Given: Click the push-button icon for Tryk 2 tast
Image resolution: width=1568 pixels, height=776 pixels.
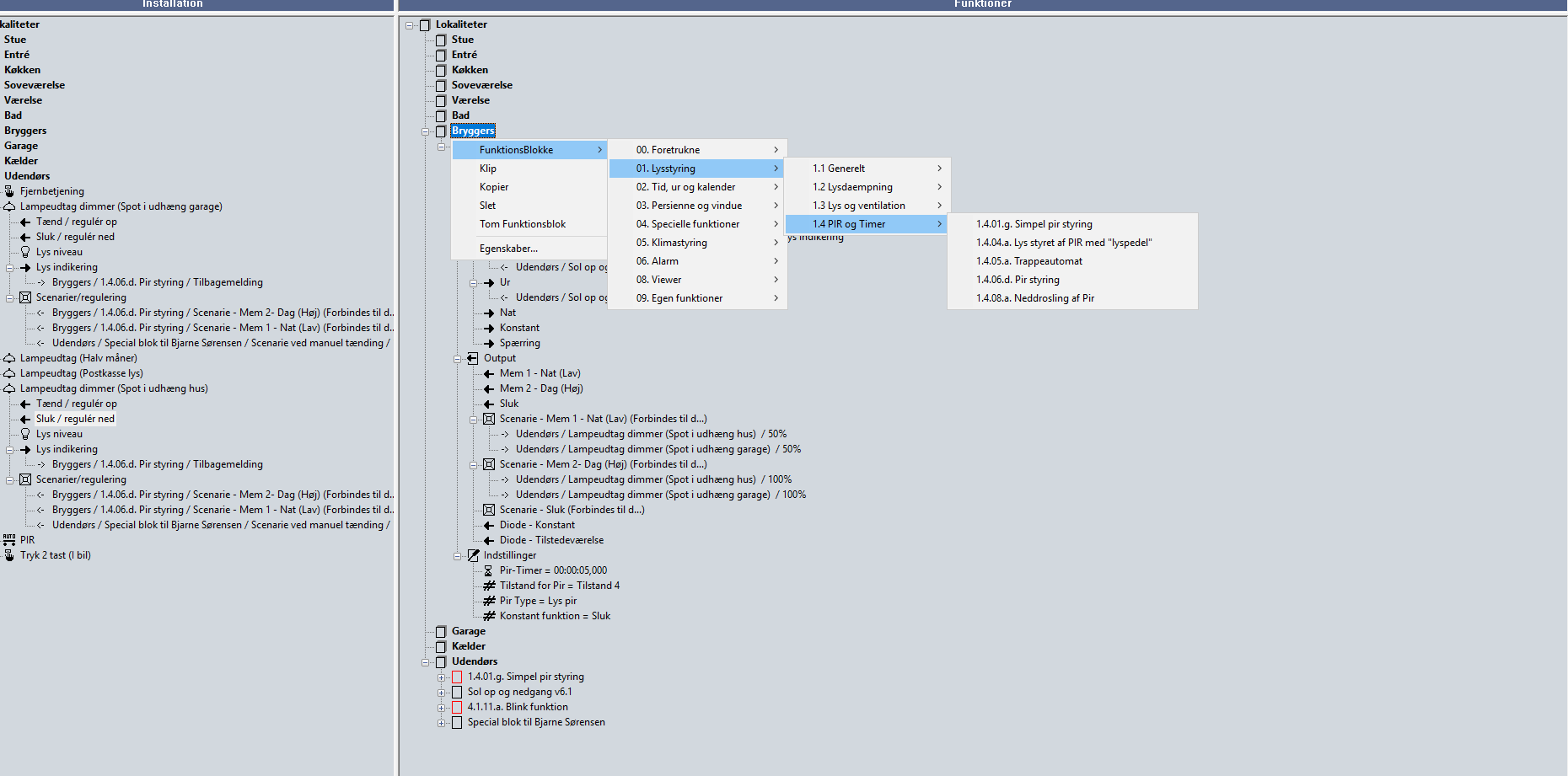Looking at the screenshot, I should click(x=9, y=555).
